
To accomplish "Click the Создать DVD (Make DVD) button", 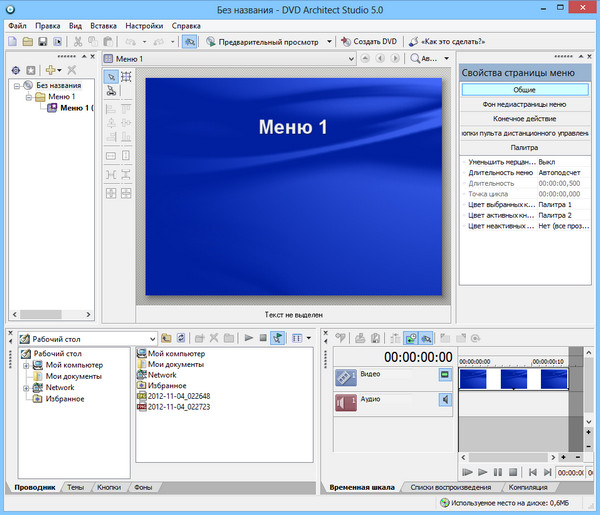I will (367, 42).
